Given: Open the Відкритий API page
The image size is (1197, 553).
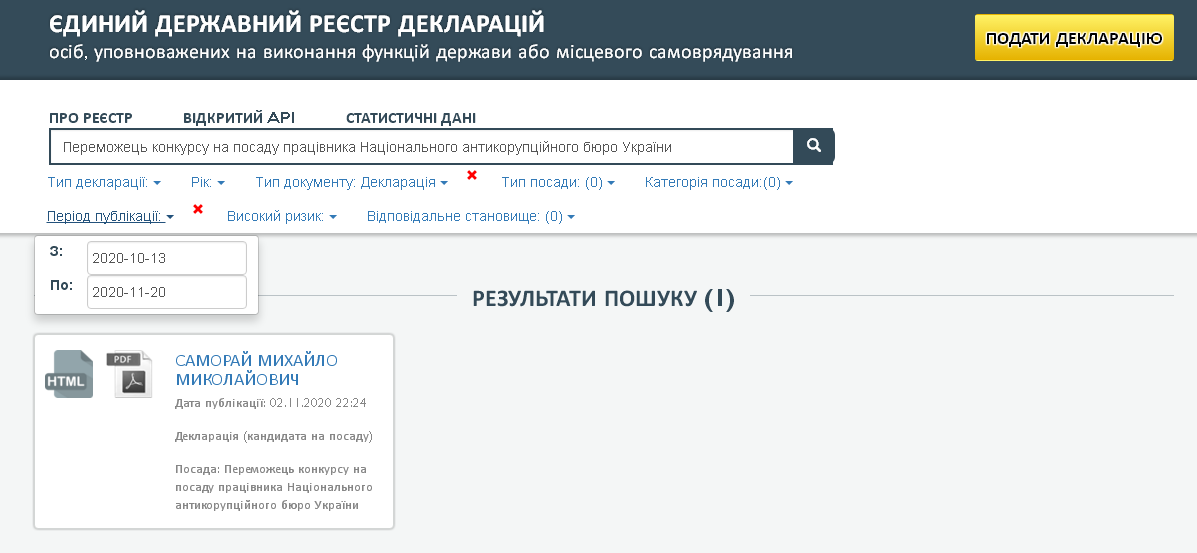Looking at the screenshot, I should pyautogui.click(x=239, y=118).
